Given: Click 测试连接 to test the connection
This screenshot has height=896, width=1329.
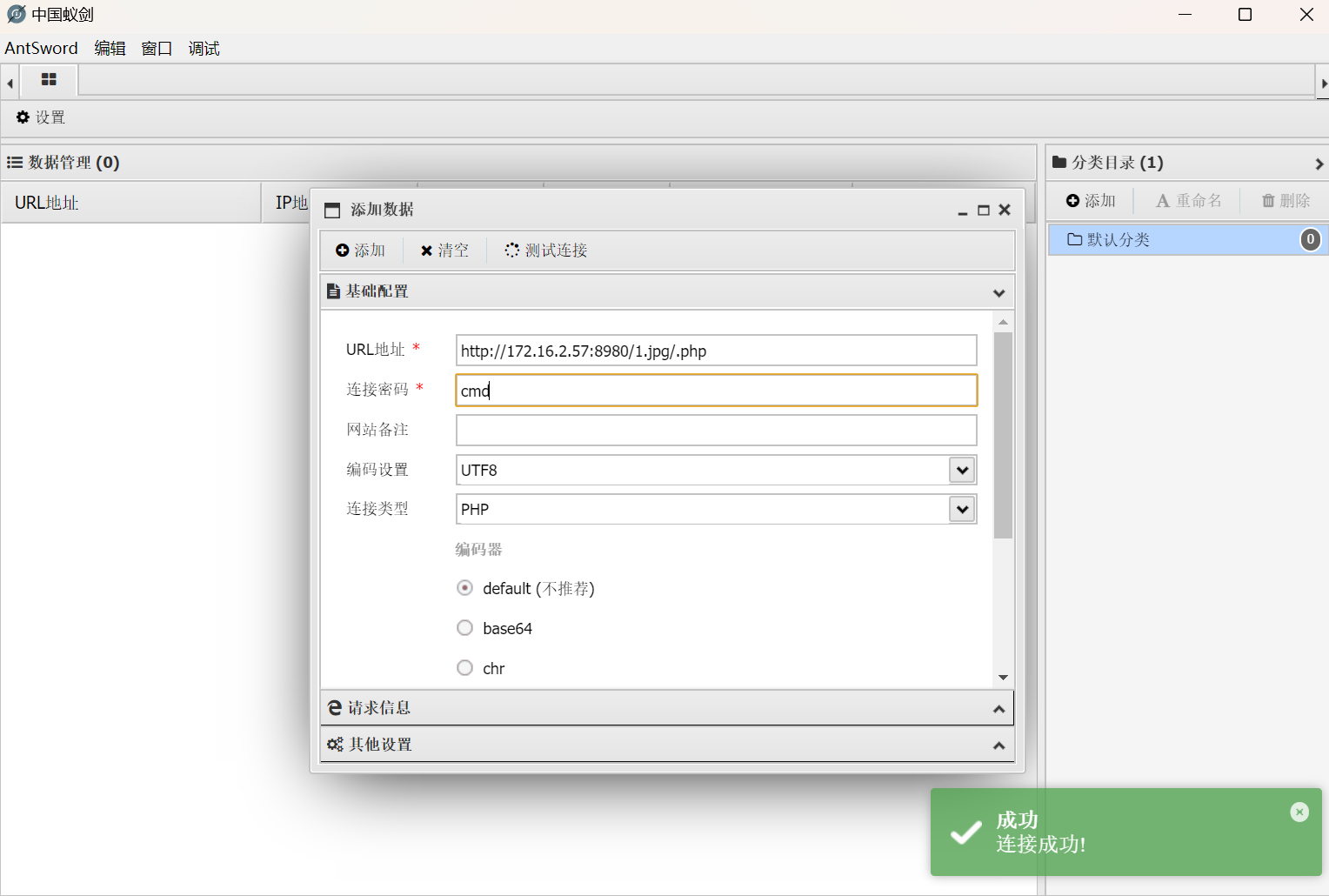Looking at the screenshot, I should 546,251.
